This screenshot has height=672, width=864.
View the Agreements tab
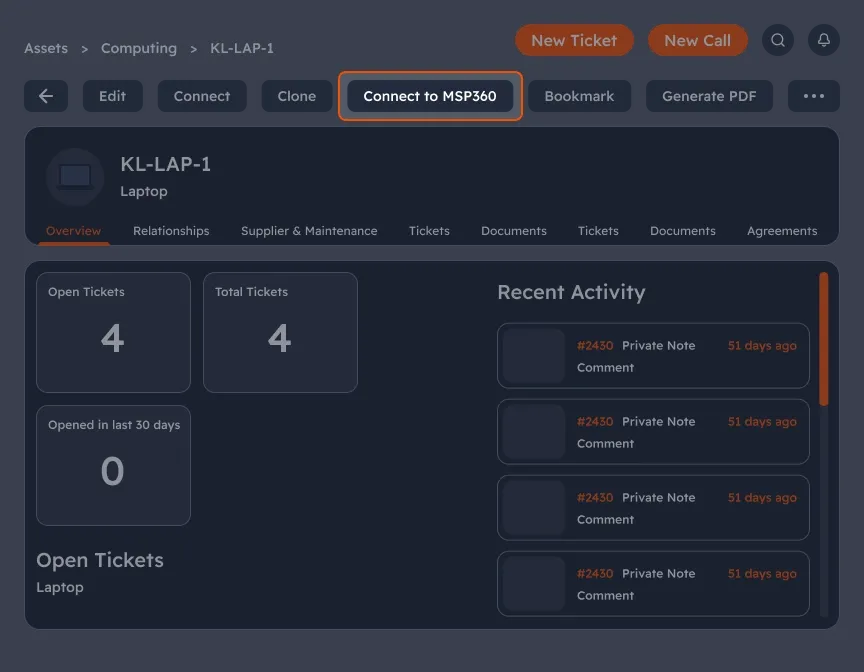[x=782, y=230]
